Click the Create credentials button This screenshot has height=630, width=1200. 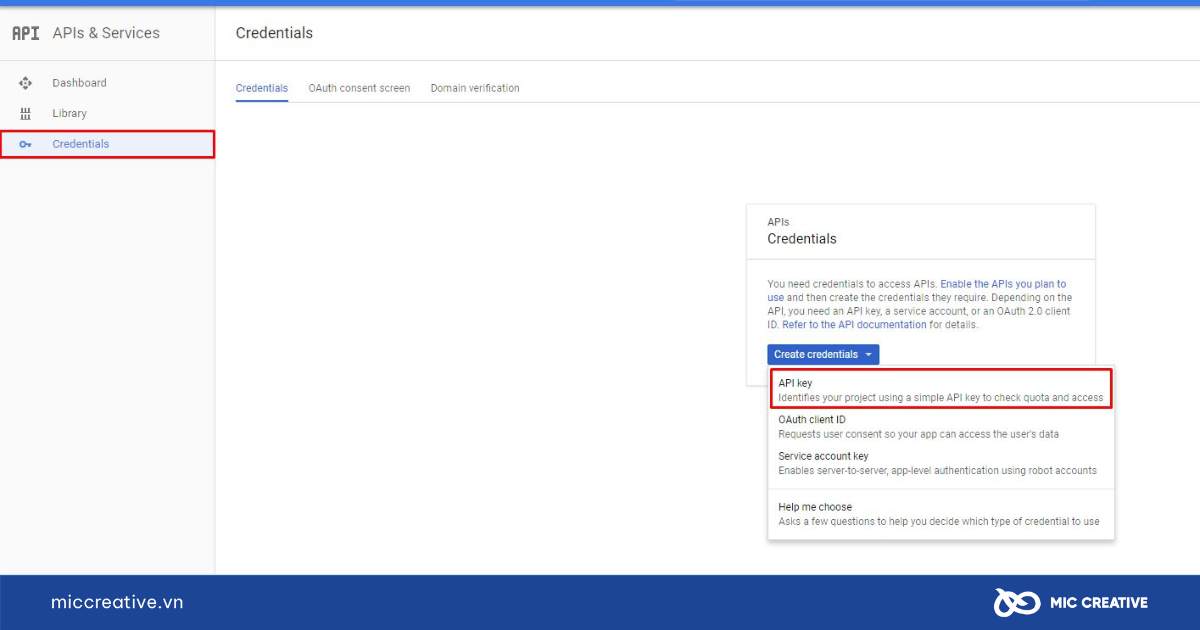(x=824, y=354)
